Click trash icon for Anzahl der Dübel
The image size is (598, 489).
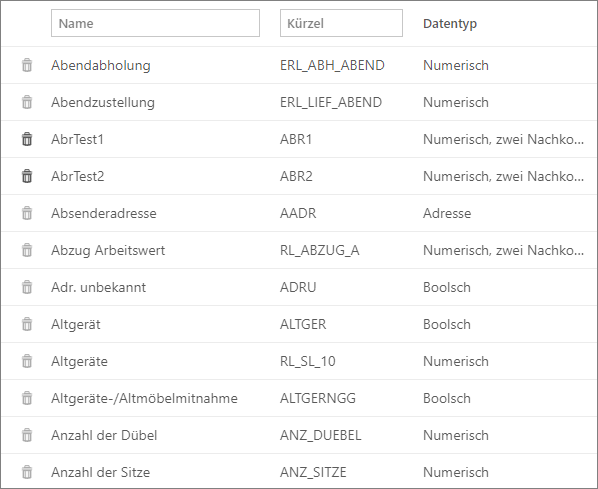point(27,435)
